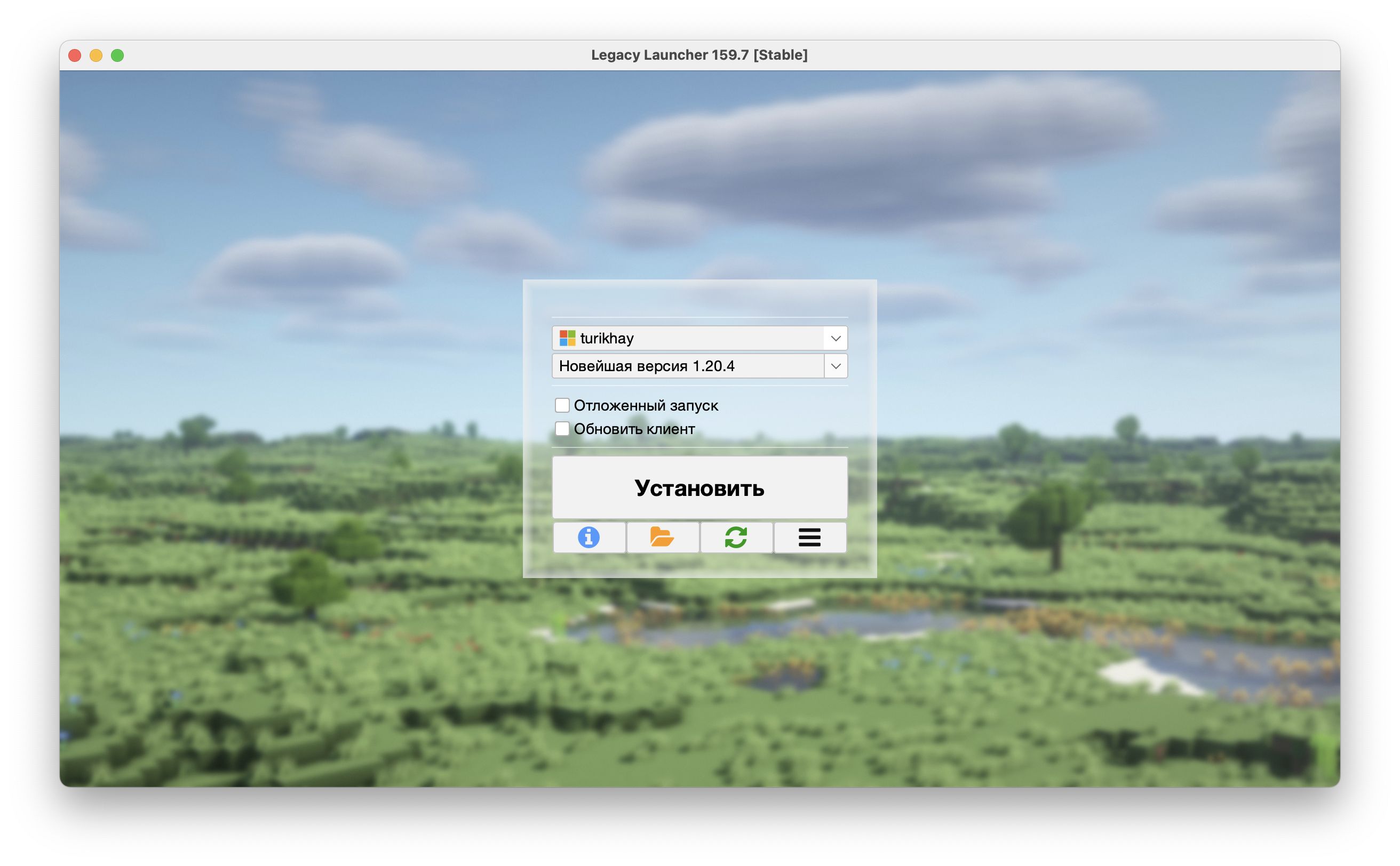
Task: Minimize the Legacy Launcher window
Action: coord(96,55)
